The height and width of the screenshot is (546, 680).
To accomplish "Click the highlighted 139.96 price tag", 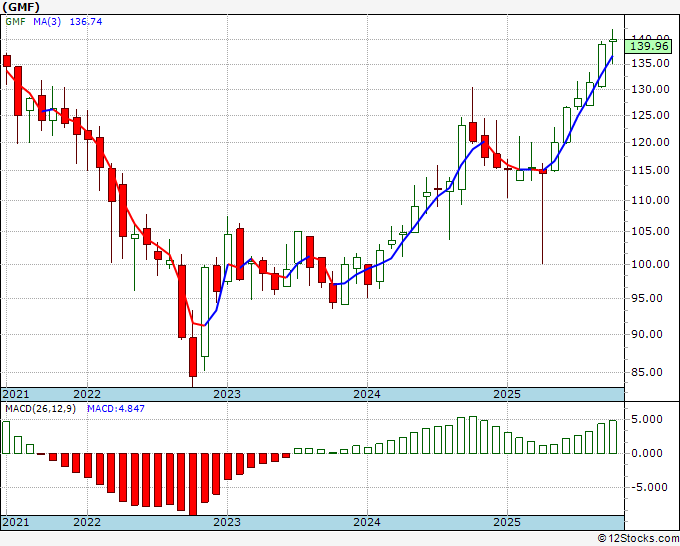I will 649,46.
